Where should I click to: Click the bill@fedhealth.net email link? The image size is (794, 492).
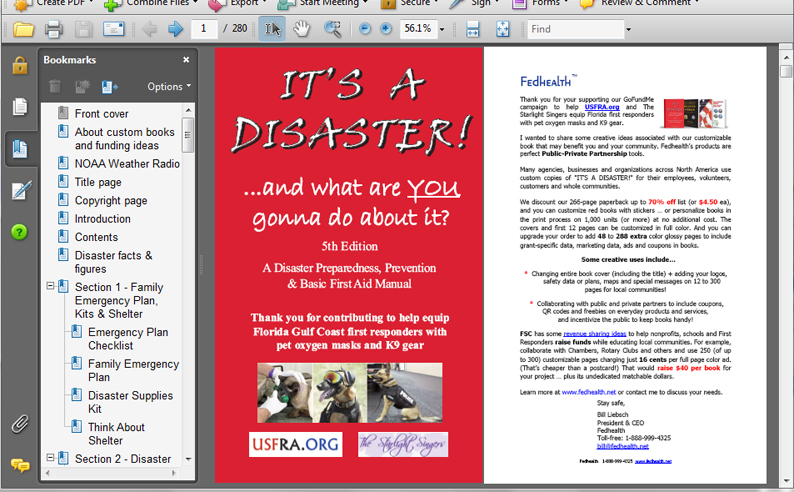[x=622, y=446]
